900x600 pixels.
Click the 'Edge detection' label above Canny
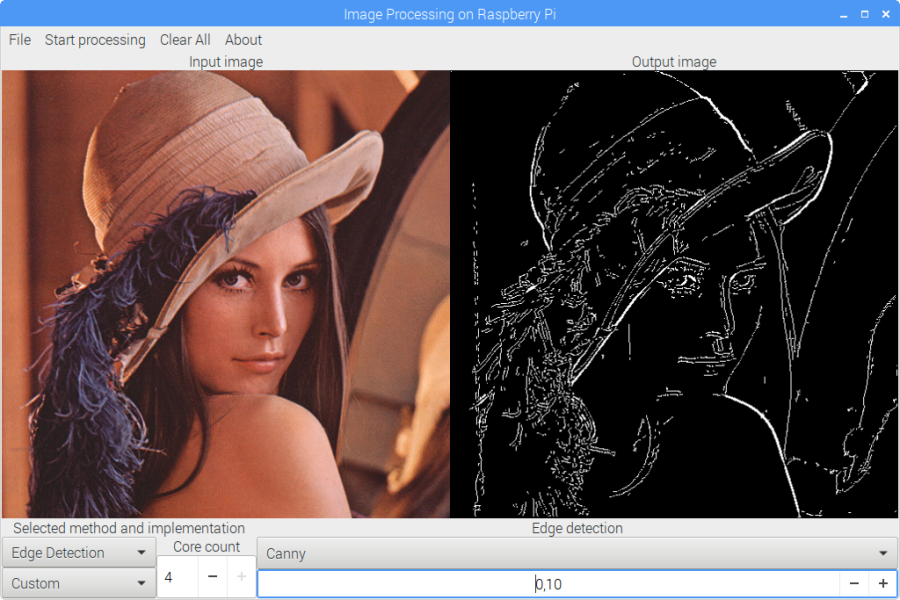pyautogui.click(x=577, y=528)
